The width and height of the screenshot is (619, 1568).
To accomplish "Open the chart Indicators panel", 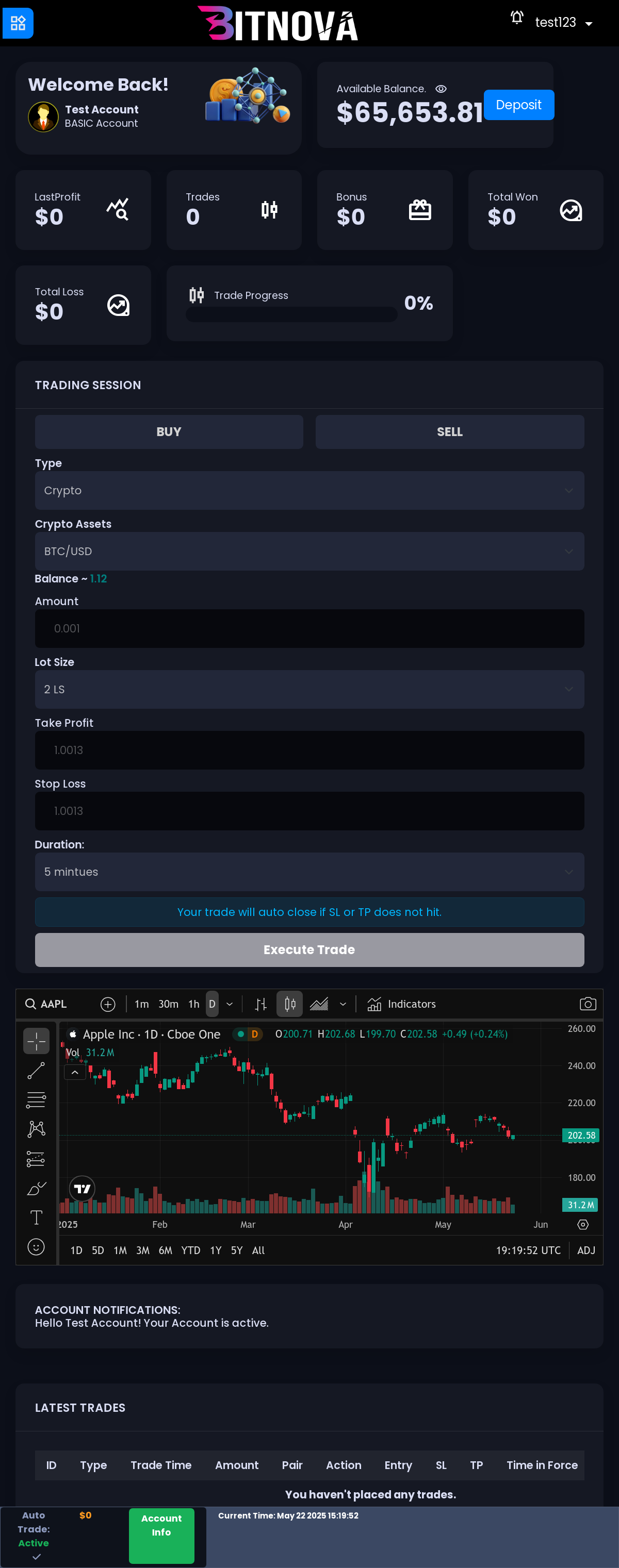I will click(x=401, y=1004).
